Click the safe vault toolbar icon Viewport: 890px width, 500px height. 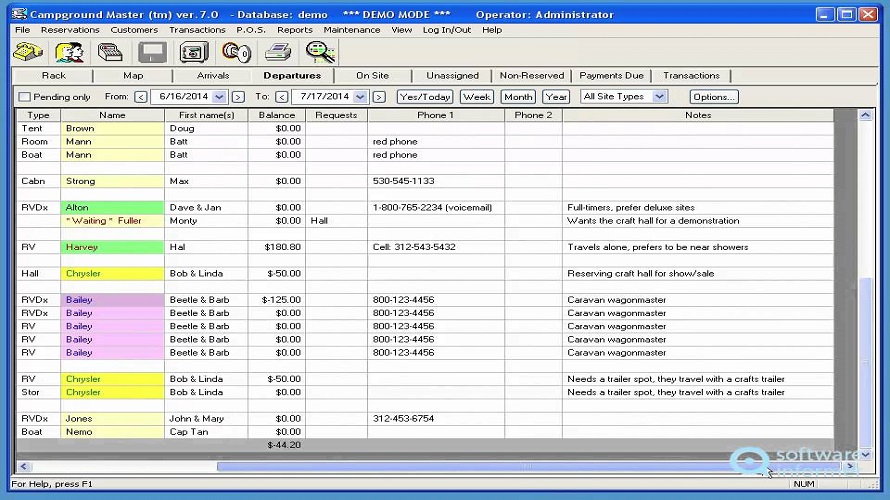[x=194, y=52]
